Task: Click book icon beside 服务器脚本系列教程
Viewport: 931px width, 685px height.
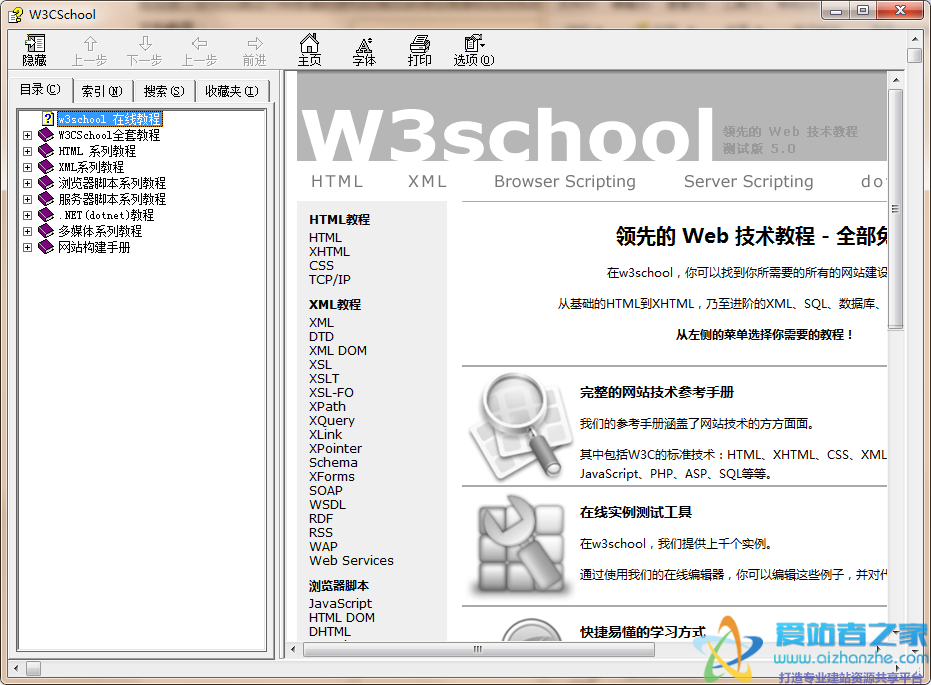Action: point(46,199)
